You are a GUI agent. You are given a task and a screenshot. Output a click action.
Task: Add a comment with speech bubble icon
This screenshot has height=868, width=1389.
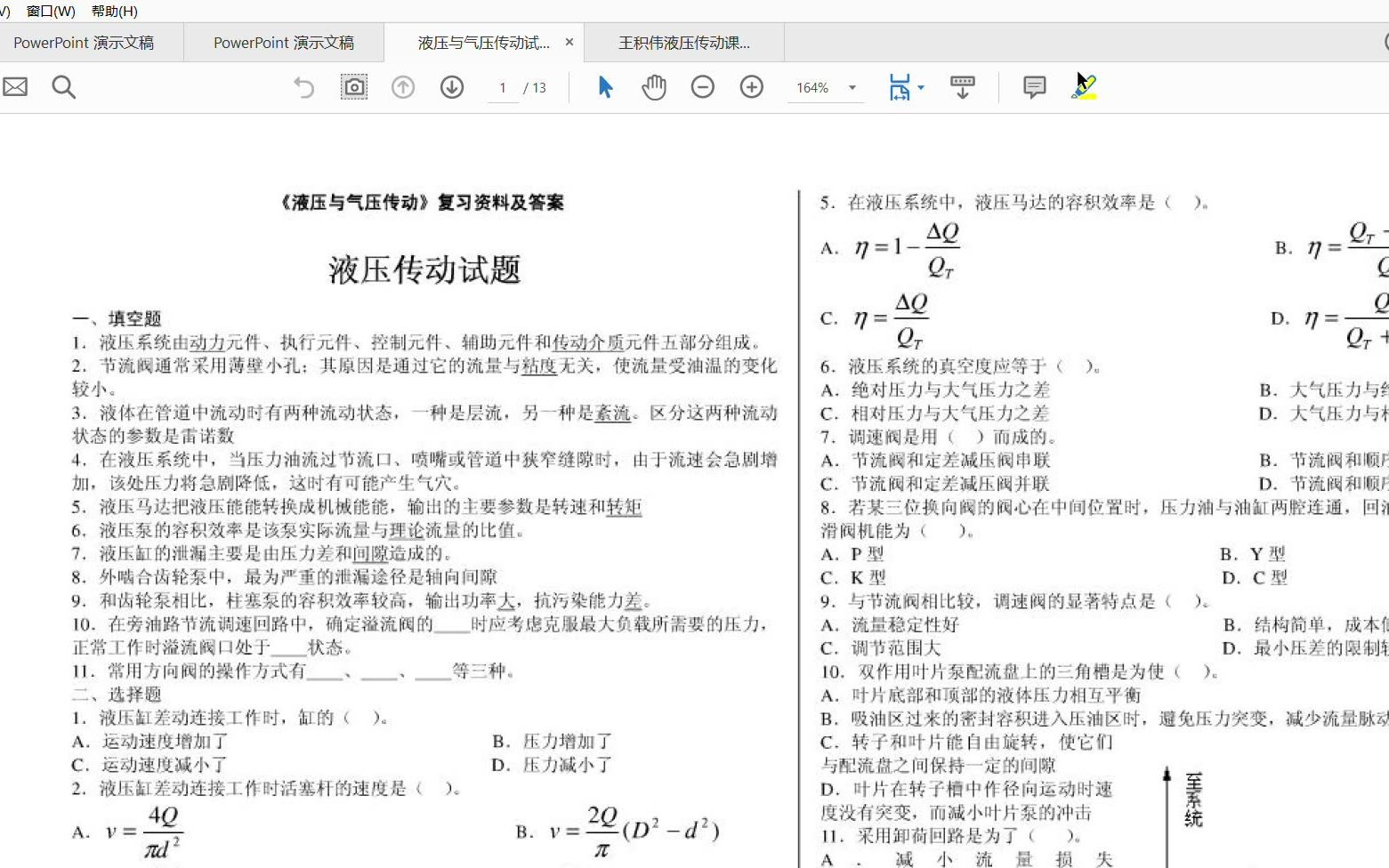1034,87
